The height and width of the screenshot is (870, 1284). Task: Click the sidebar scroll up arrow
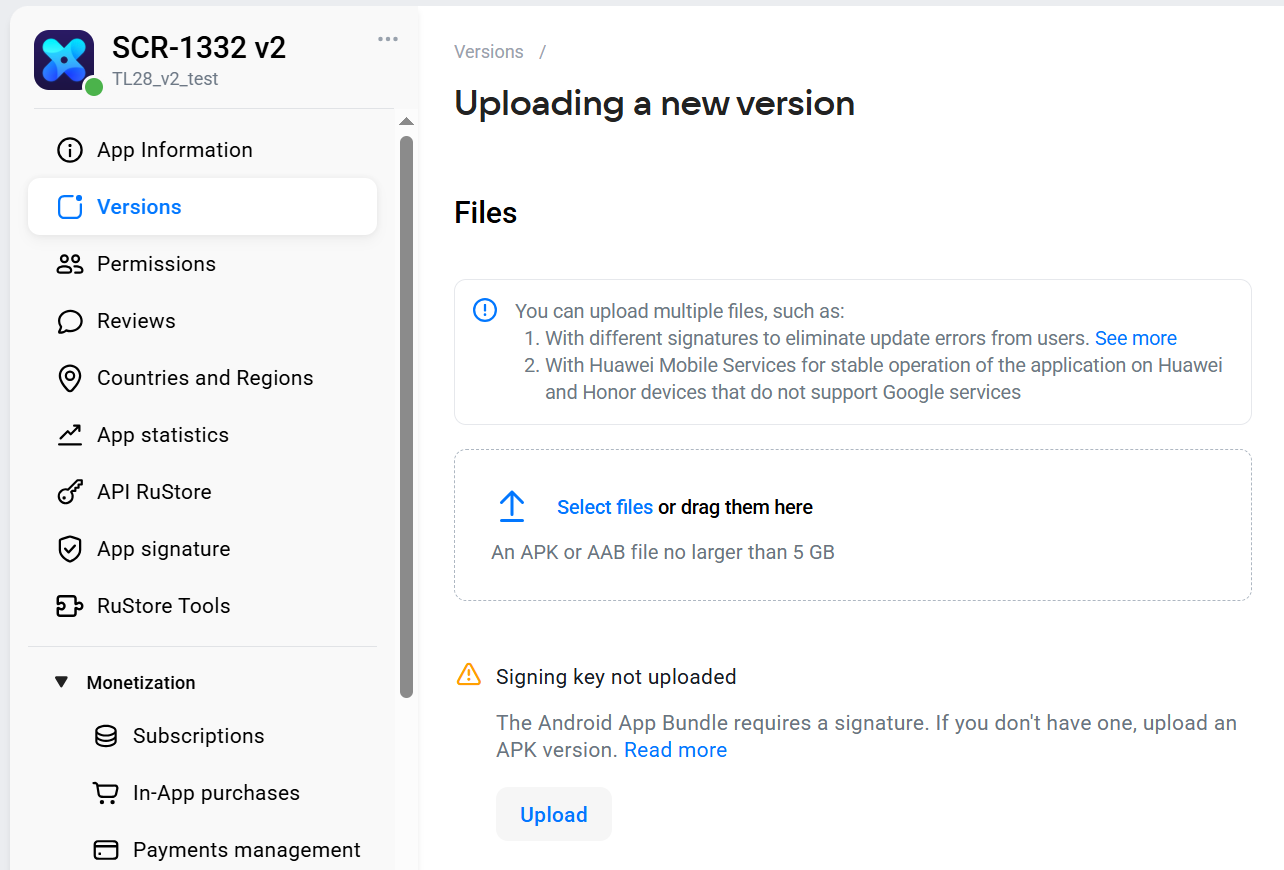406,122
